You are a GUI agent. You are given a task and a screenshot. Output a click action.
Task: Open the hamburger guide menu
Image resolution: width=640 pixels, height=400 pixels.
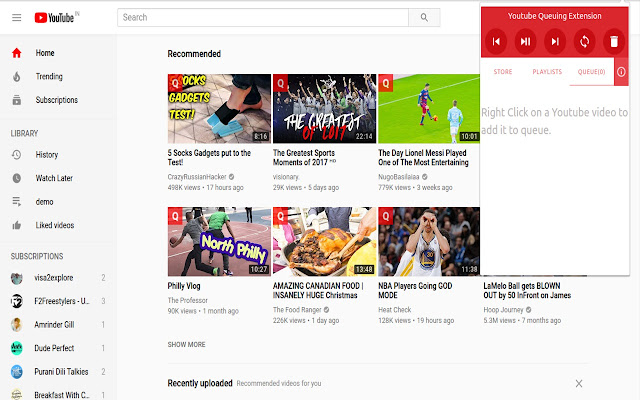pyautogui.click(x=16, y=18)
